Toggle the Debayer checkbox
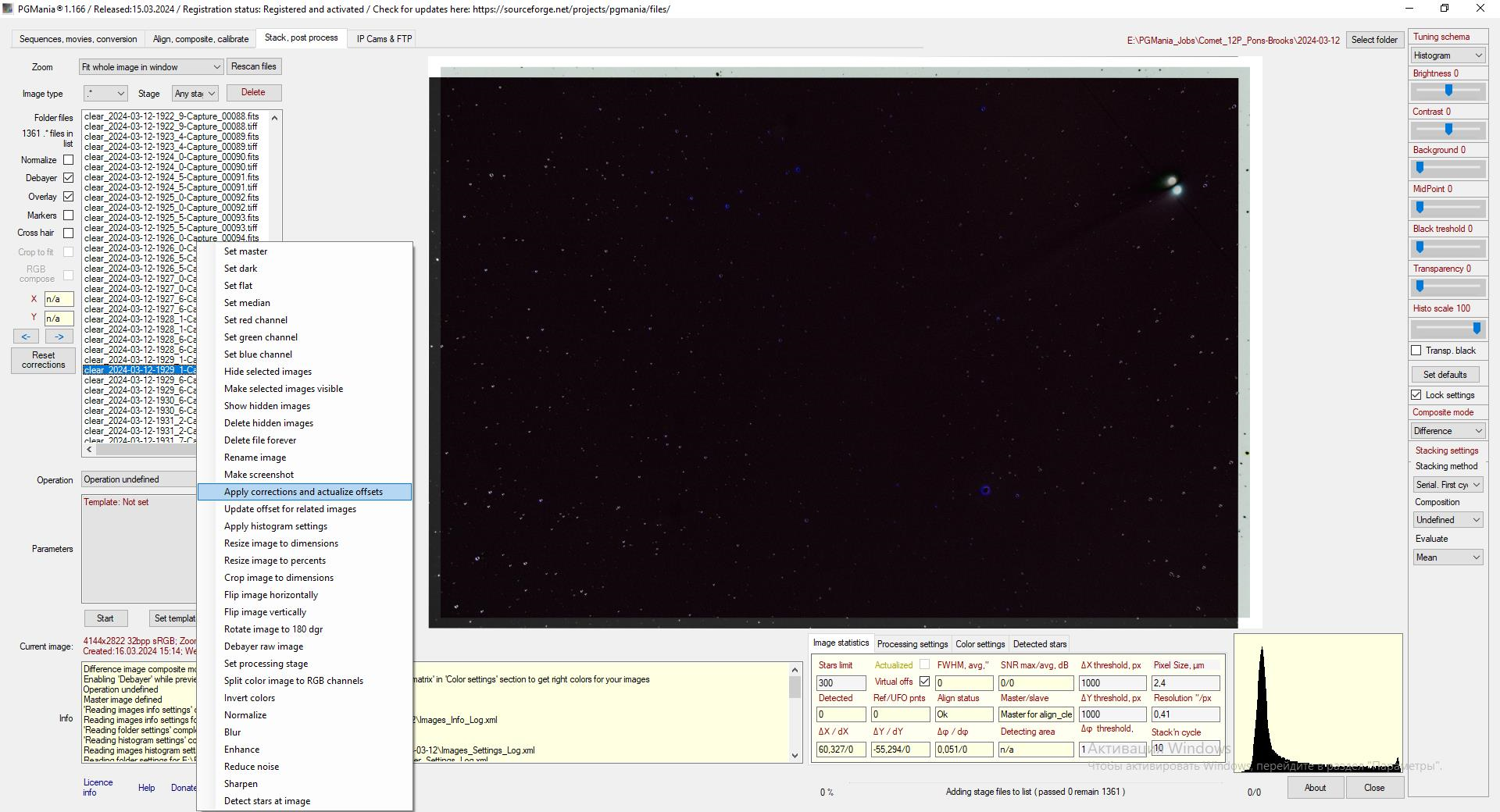Image resolution: width=1500 pixels, height=812 pixels. point(68,178)
